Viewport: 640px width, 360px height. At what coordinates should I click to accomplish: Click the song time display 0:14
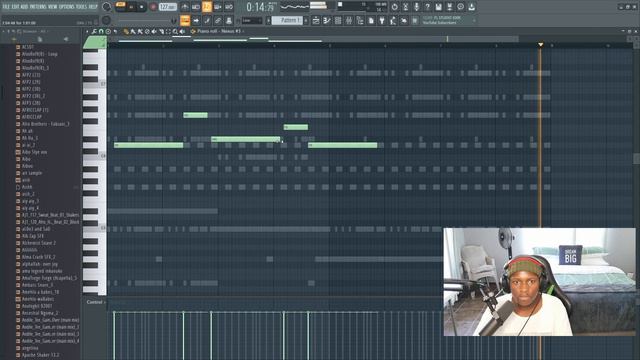click(x=260, y=7)
